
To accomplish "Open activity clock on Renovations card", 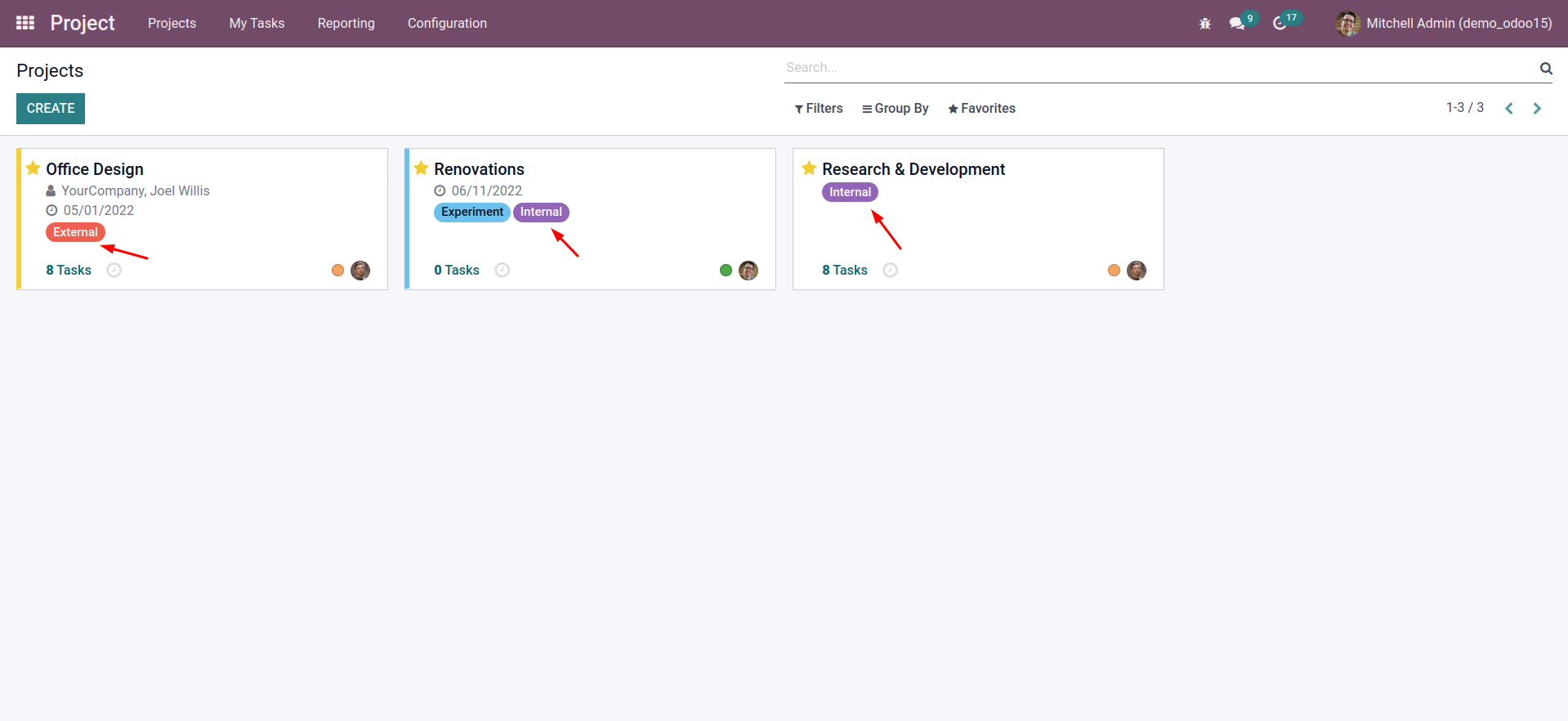I will 503,270.
